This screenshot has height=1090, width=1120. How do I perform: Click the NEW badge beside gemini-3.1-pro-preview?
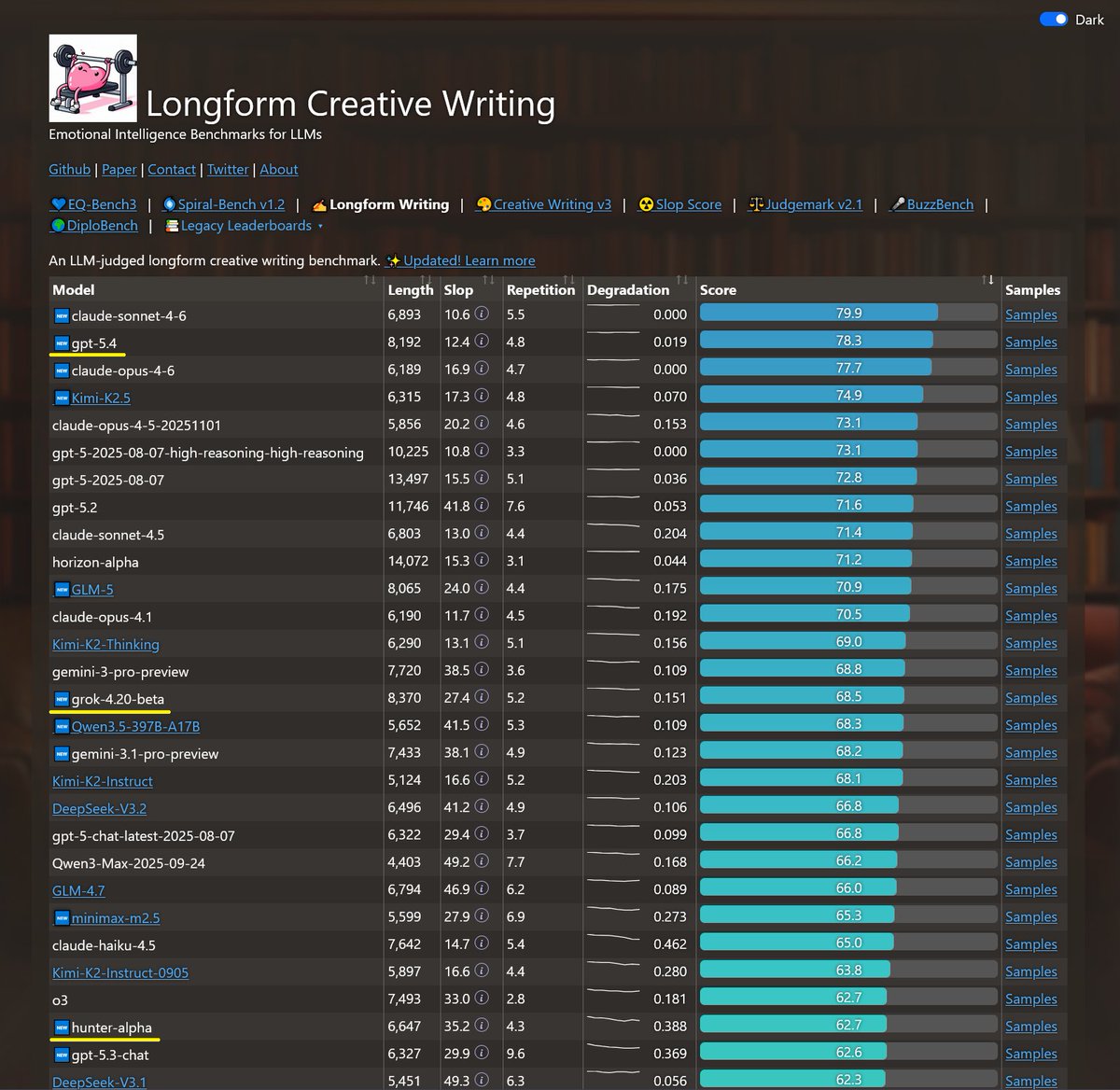[x=62, y=753]
